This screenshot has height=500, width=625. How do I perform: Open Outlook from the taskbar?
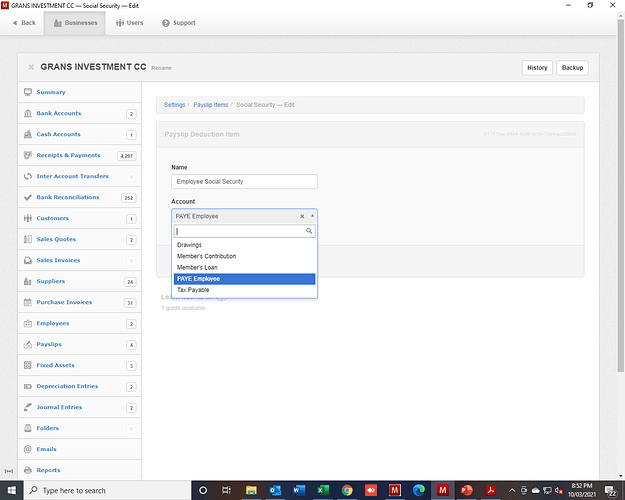coord(275,490)
